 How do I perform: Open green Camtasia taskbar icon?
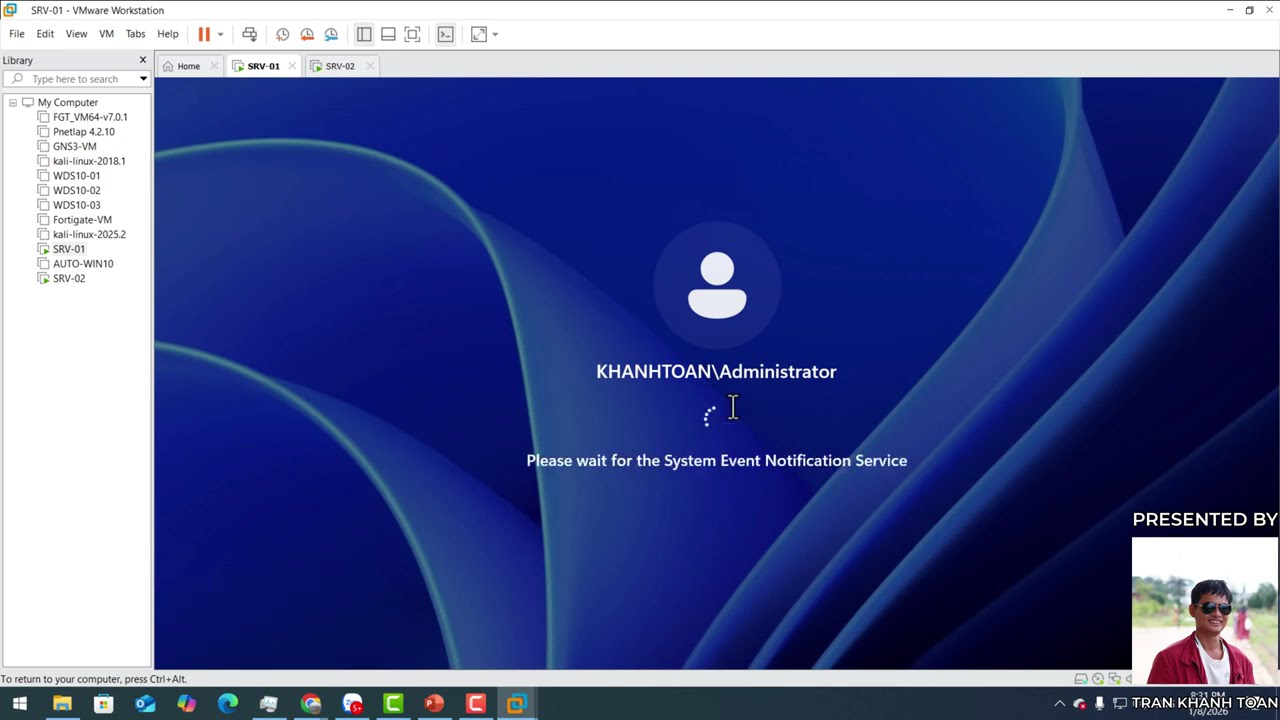[393, 704]
